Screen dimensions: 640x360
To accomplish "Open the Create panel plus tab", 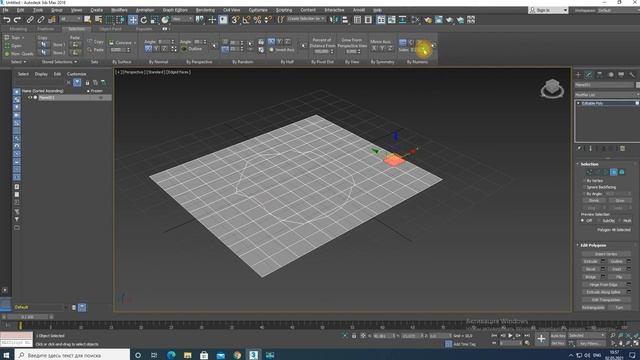I will [578, 75].
